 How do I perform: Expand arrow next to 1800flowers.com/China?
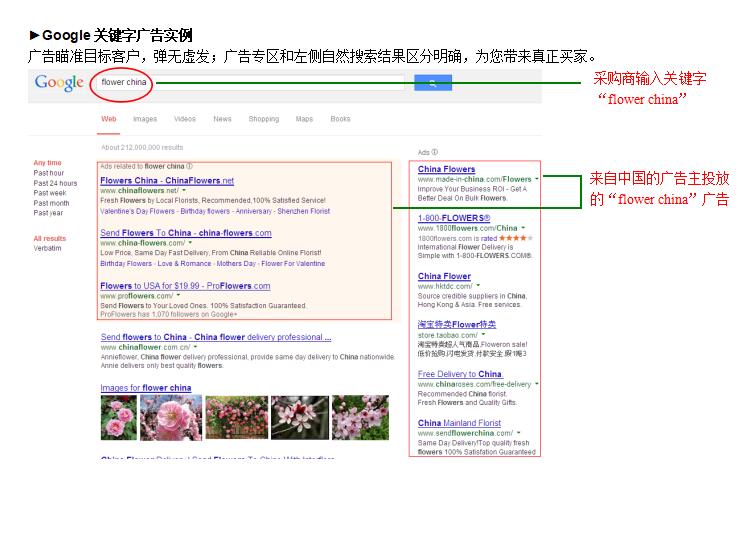point(523,228)
